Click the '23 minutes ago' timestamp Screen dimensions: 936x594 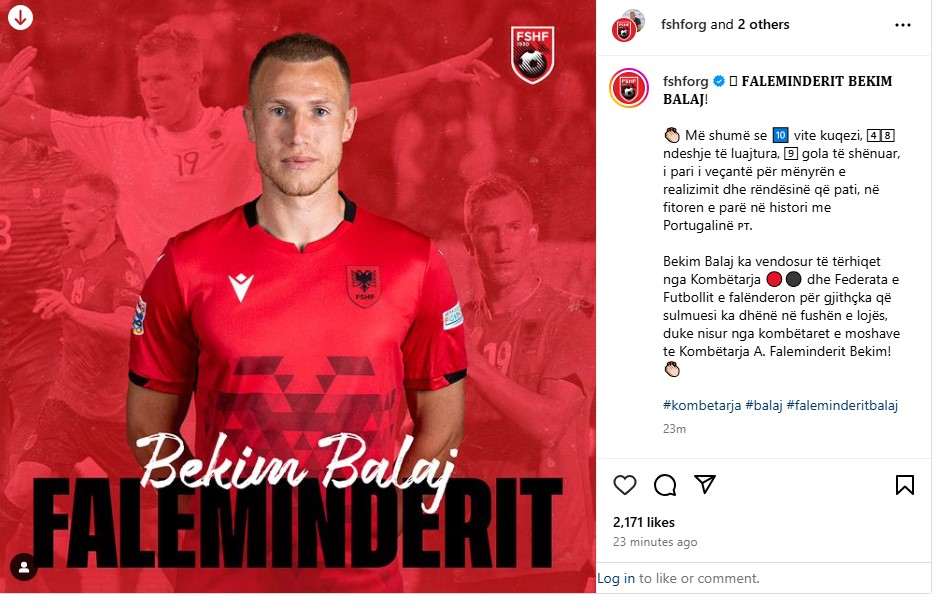point(655,542)
